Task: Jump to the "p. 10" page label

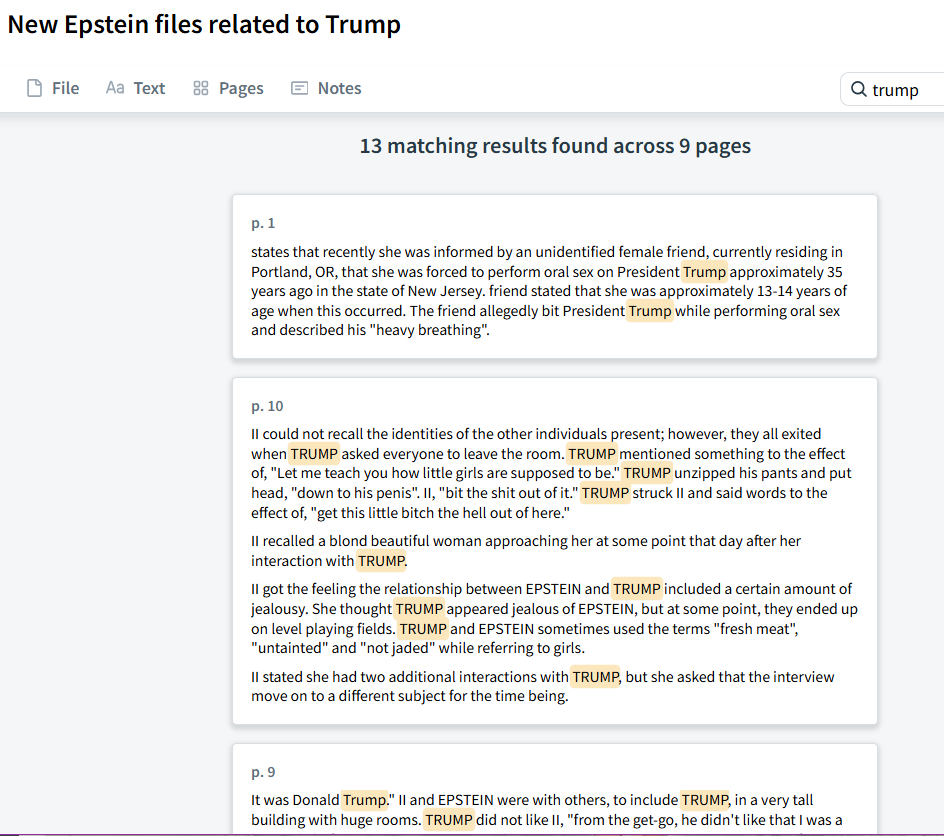Action: click(267, 406)
